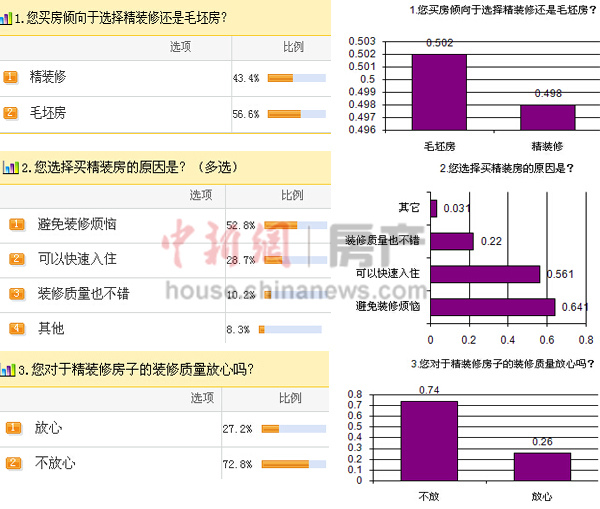Image resolution: width=600 pixels, height=509 pixels.
Task: Click the 43.4% progress bar for 精装修
Action: [297, 78]
